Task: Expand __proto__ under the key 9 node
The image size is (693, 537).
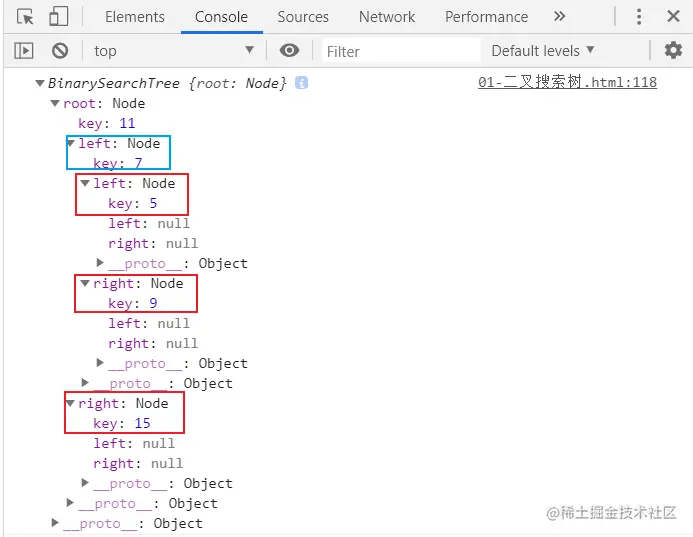Action: (100, 363)
